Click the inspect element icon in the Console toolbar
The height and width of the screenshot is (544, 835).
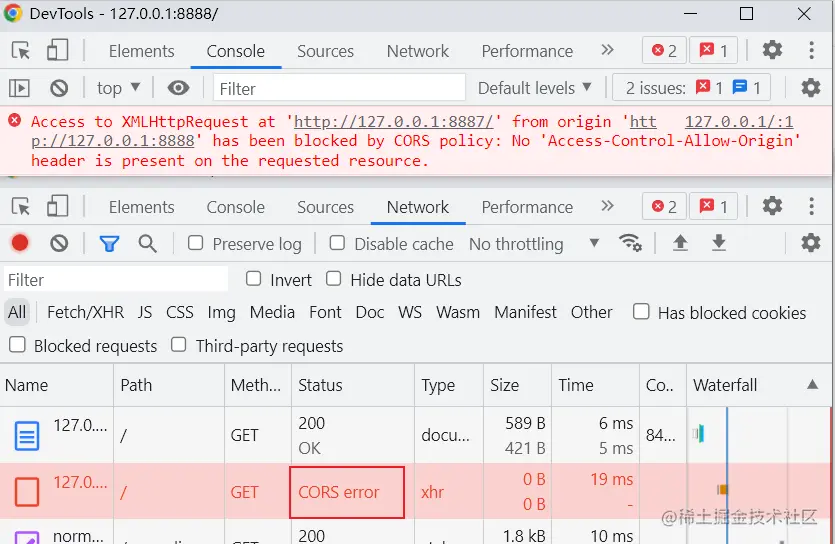[x=21, y=51]
